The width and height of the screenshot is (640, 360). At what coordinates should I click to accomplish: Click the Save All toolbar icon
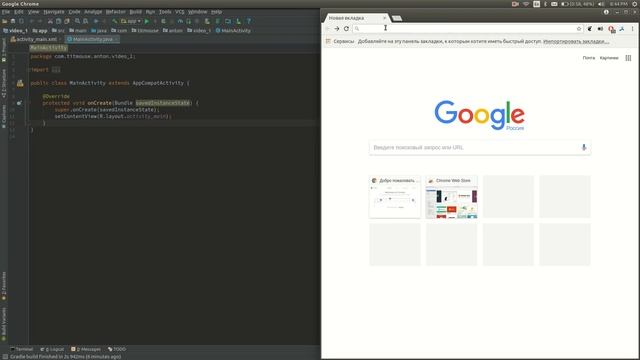[x=13, y=21]
